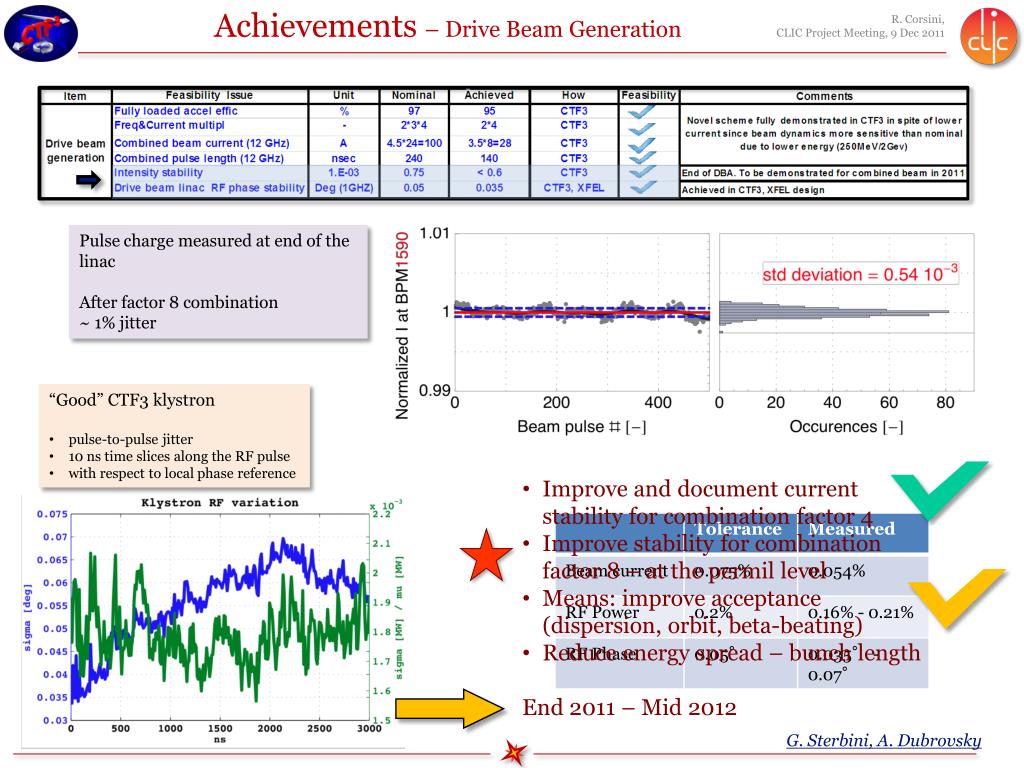Viewport: 1024px width, 768px height.
Task: Click the '0.16% - 0.21%' measured value
Action: (x=861, y=613)
